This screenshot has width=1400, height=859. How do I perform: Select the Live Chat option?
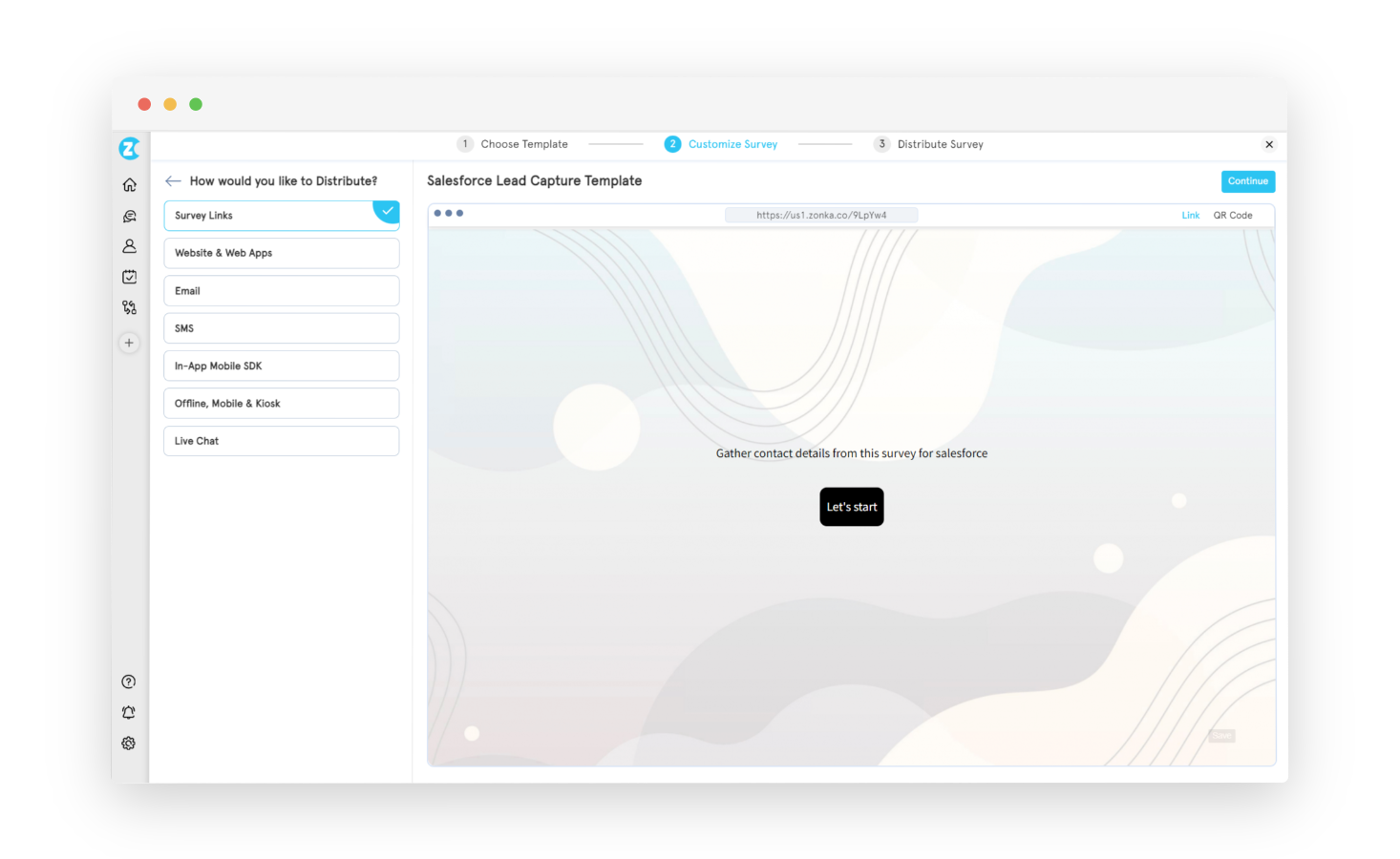tap(282, 441)
